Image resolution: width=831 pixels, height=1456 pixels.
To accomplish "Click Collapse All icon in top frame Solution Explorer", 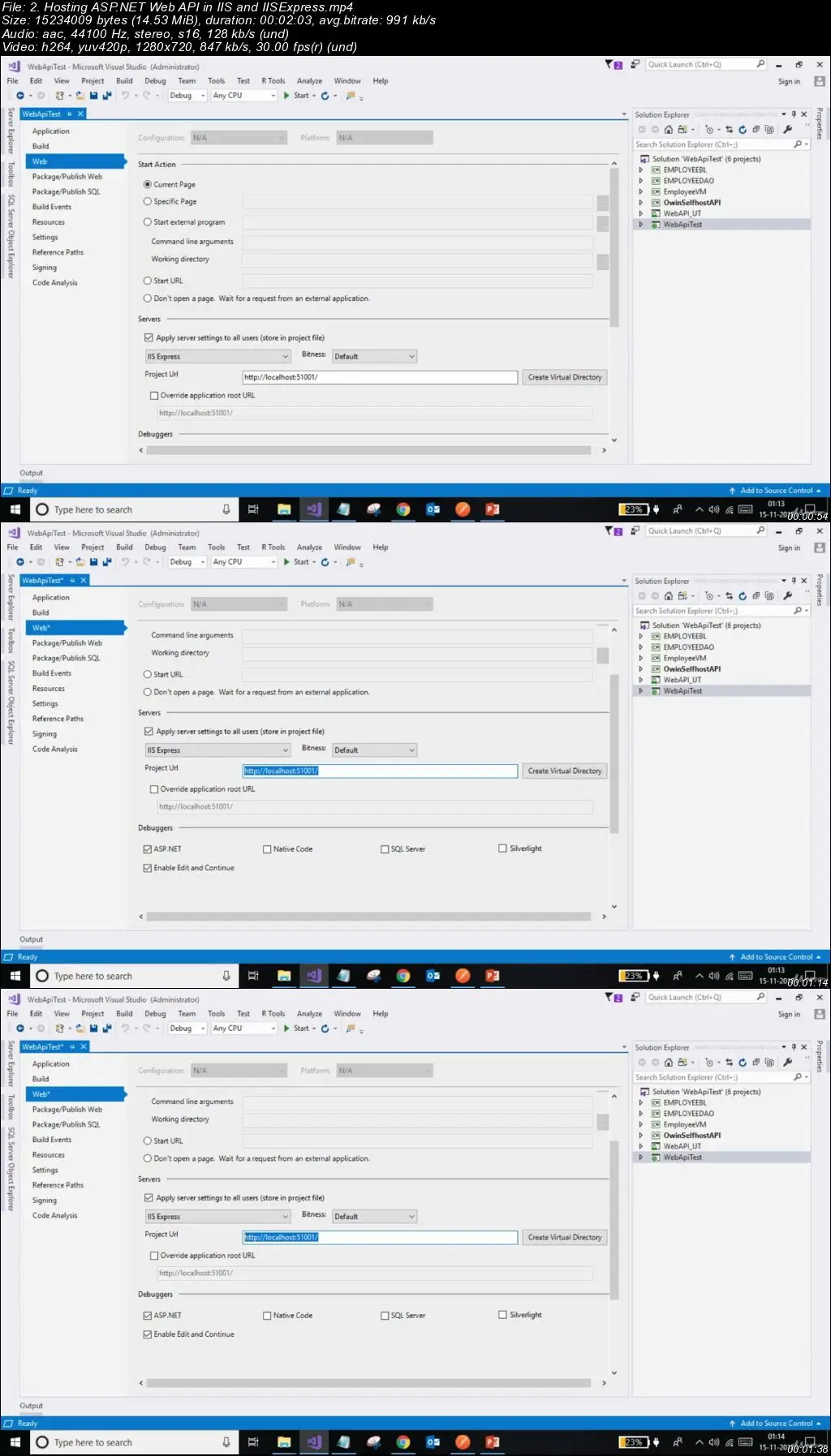I will (x=756, y=130).
